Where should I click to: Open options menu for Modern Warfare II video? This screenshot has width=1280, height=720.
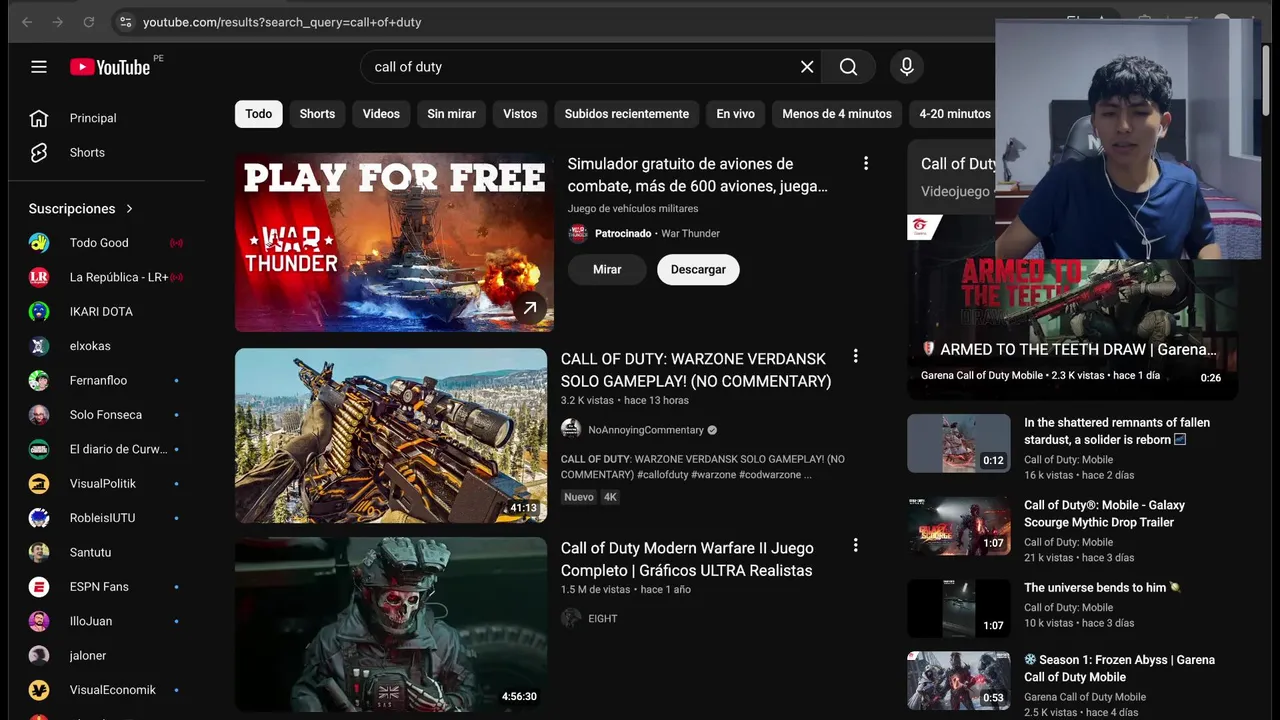click(x=855, y=545)
